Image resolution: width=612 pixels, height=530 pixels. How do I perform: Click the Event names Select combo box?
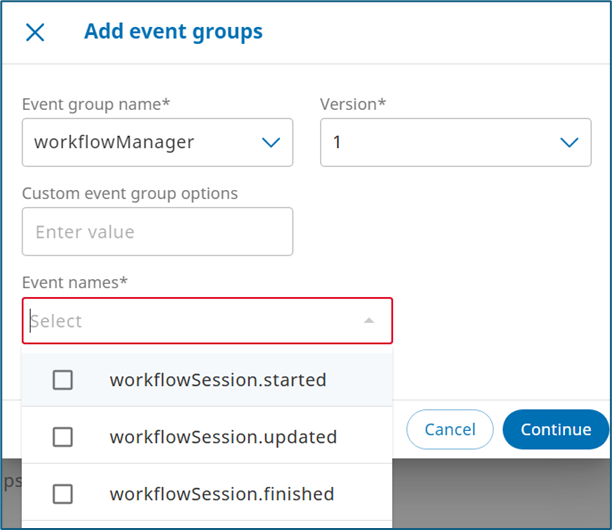190,321
